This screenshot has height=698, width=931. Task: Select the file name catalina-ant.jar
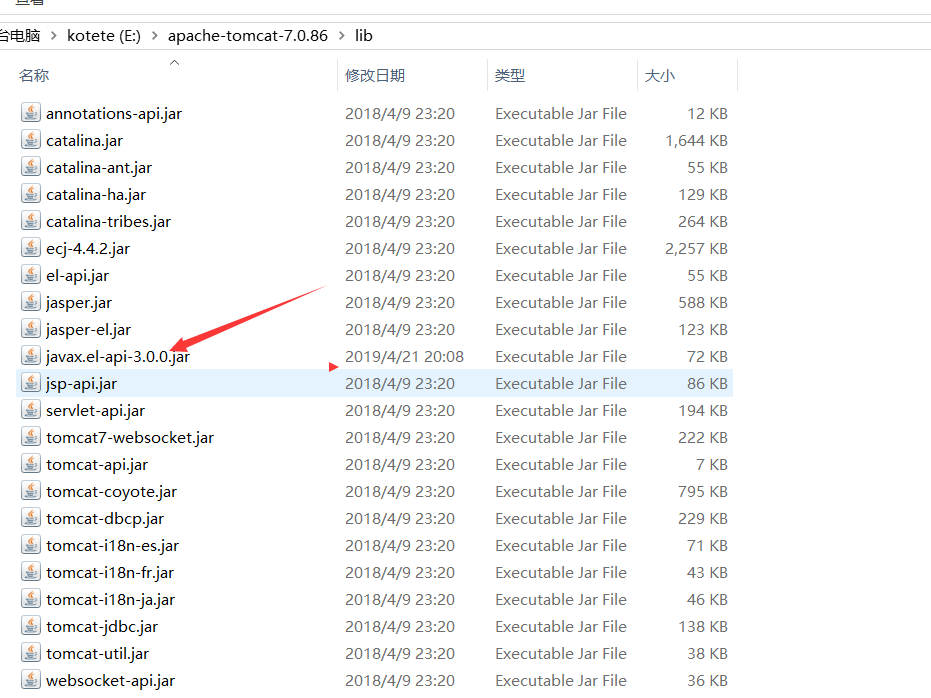[x=99, y=167]
